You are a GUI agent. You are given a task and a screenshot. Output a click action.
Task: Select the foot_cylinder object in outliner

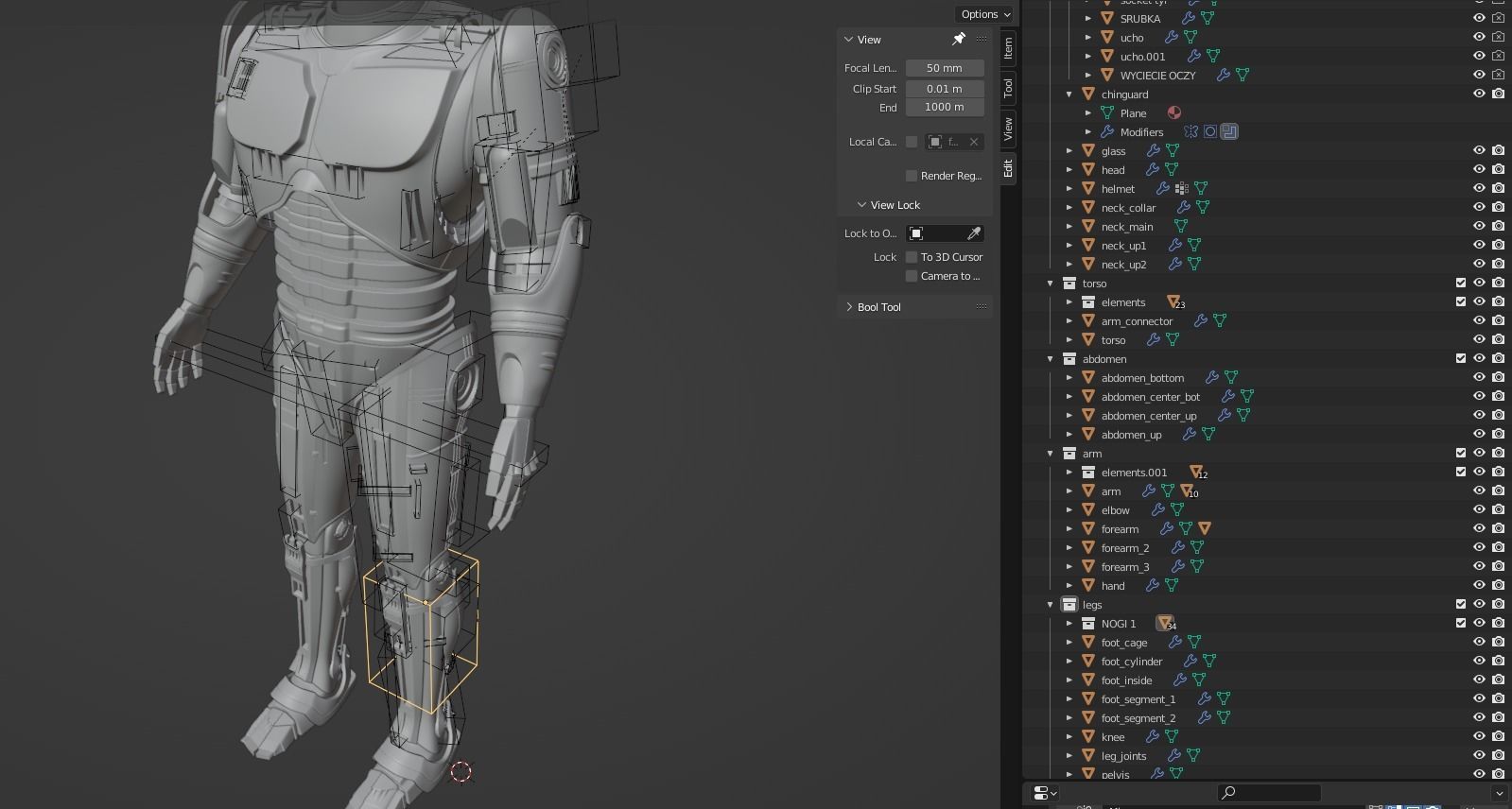(x=1132, y=662)
